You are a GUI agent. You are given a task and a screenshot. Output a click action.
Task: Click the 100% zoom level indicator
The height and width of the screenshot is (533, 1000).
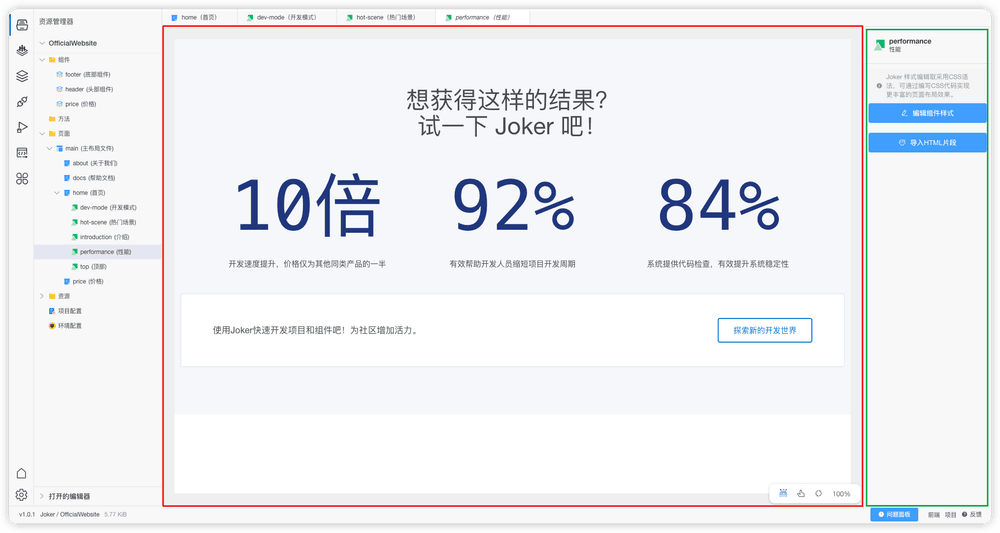(841, 494)
